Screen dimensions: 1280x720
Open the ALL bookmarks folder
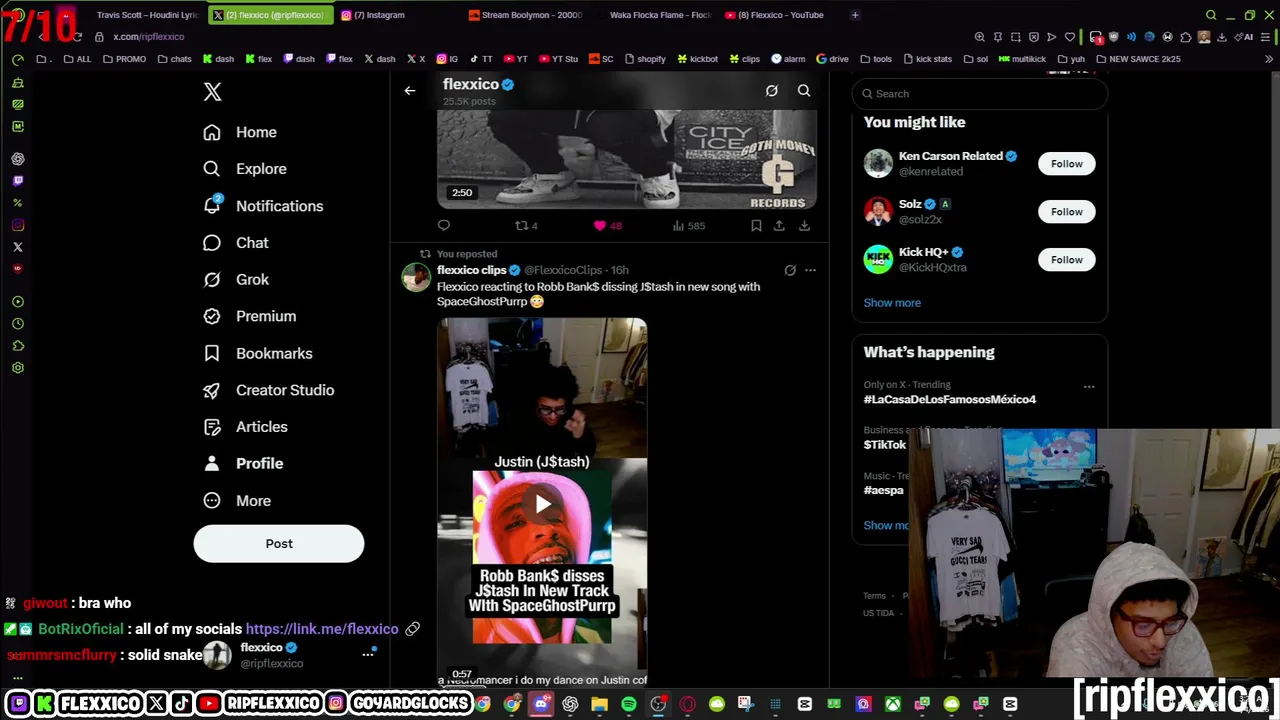click(77, 59)
